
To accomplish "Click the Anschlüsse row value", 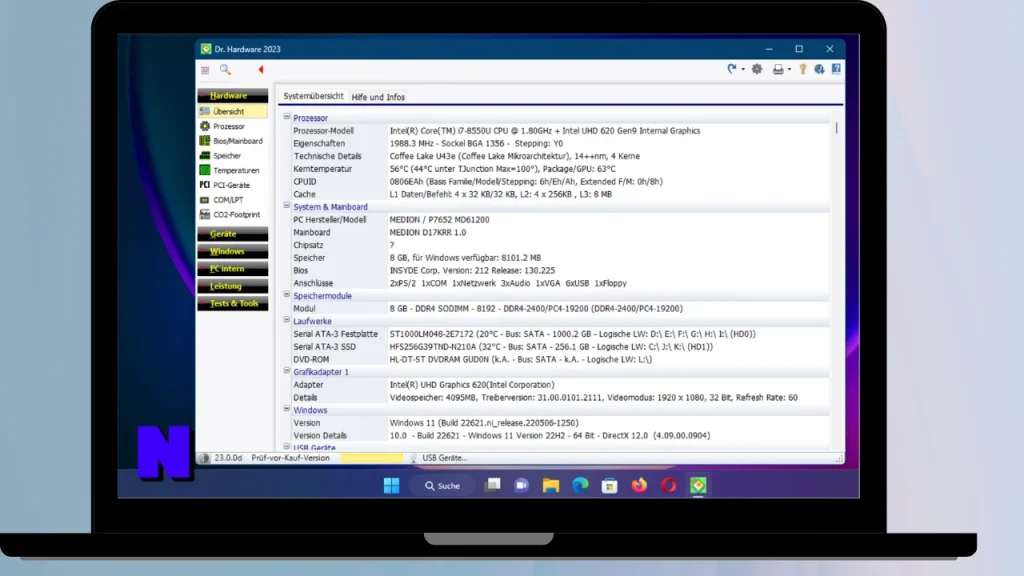I will pyautogui.click(x=508, y=283).
